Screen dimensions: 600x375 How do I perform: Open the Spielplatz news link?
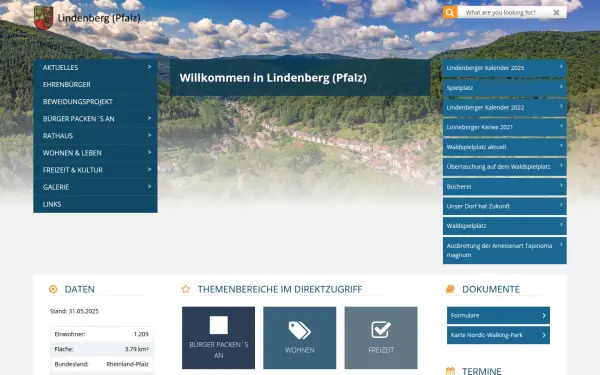click(505, 88)
